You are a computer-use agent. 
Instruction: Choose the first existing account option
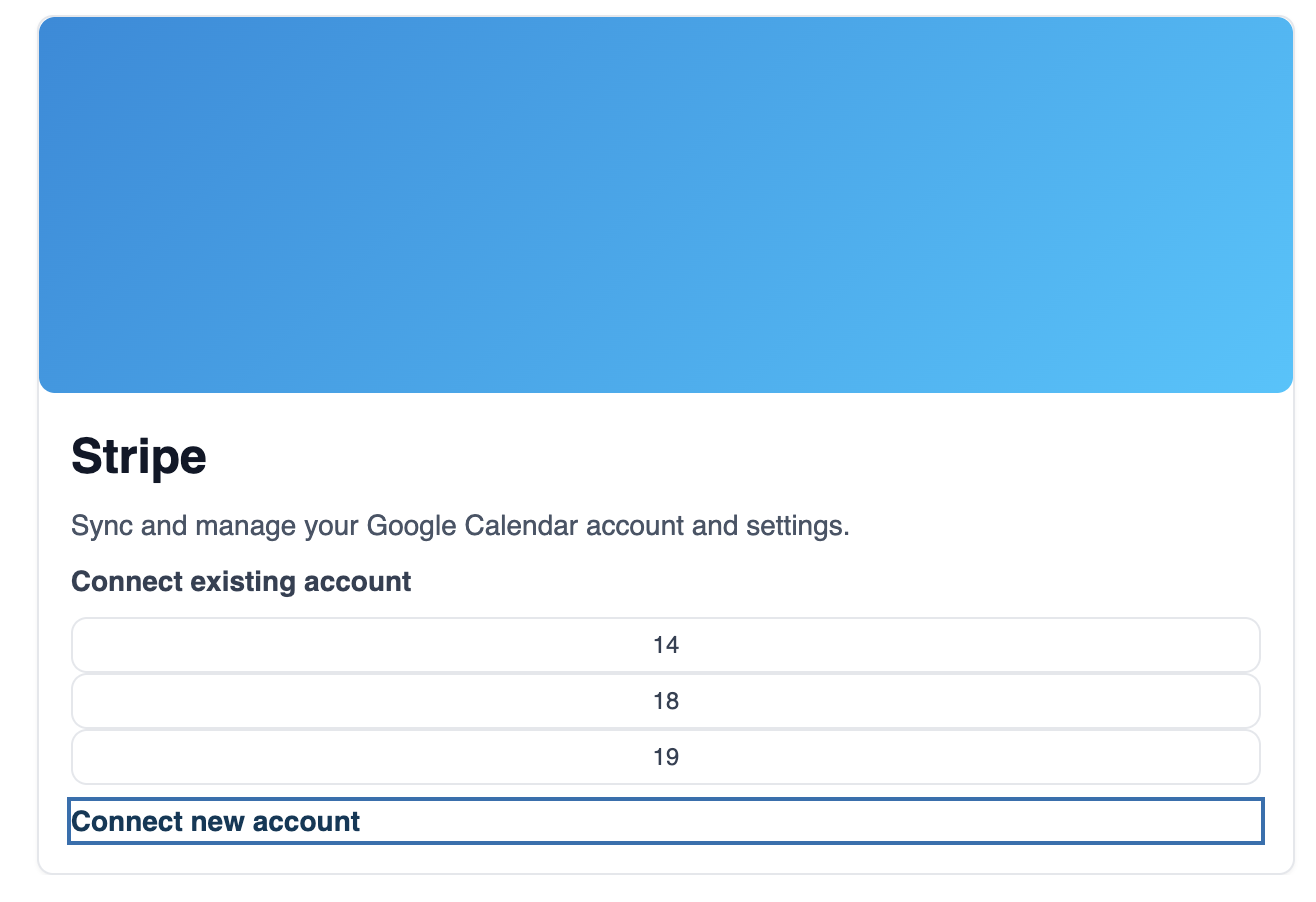(x=665, y=645)
